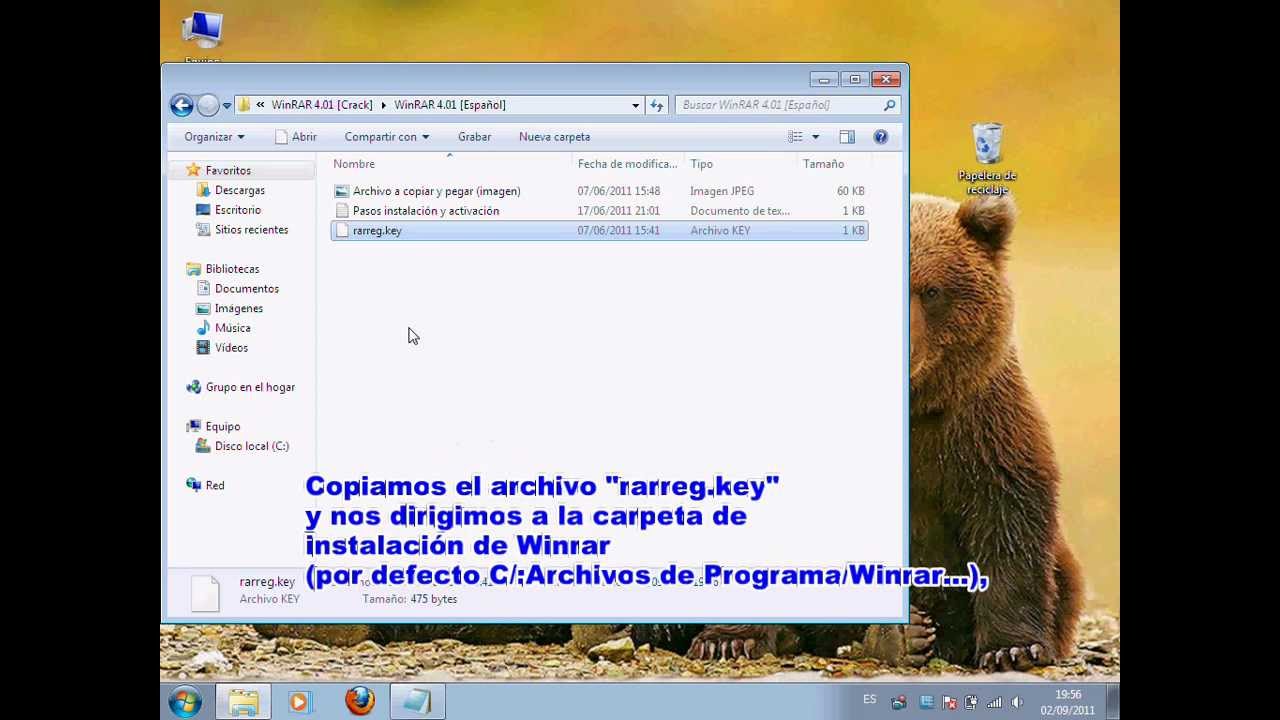Expand the breadcrumb overflow chevron «

click(x=260, y=105)
